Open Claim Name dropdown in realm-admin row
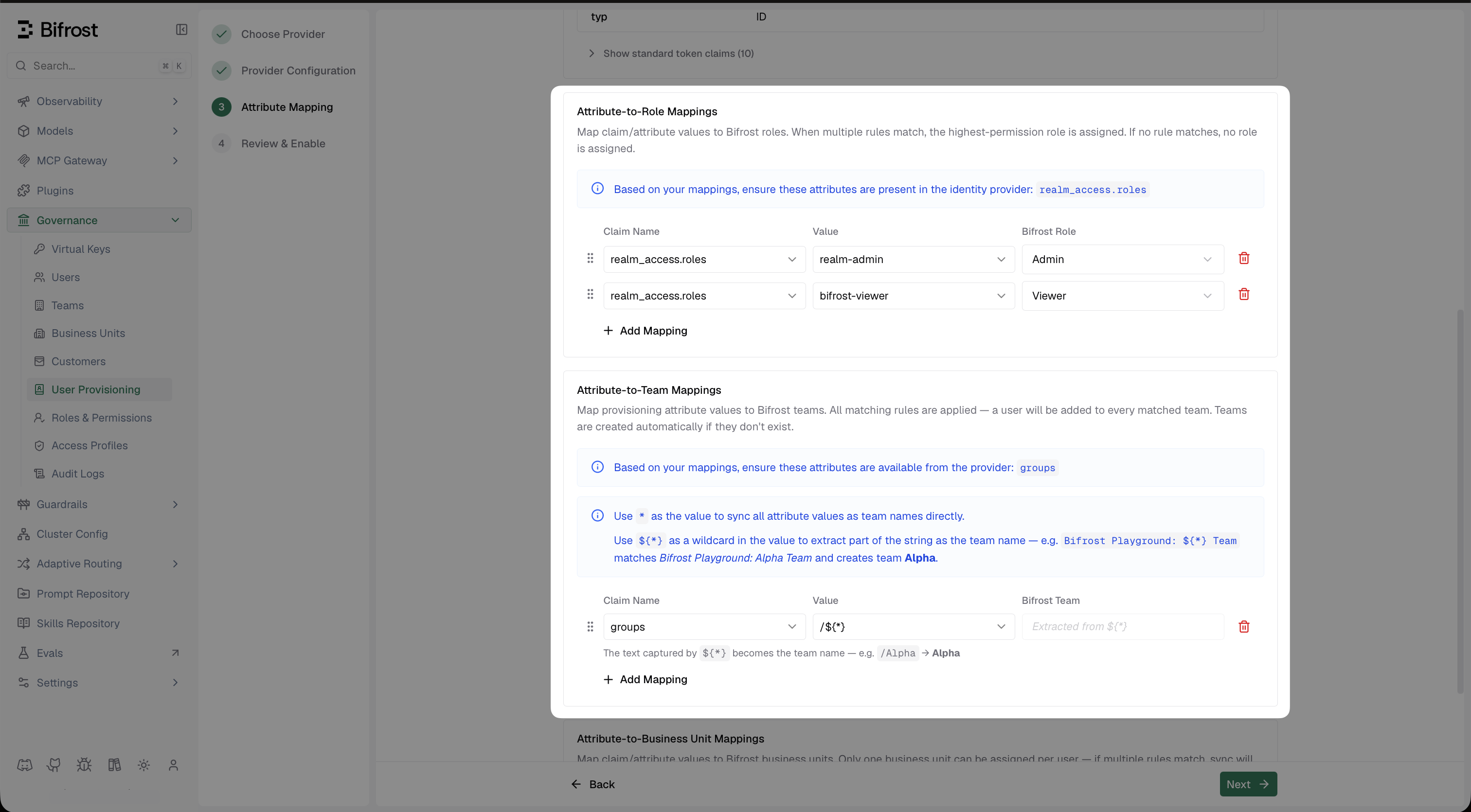The image size is (1471, 812). (704, 259)
